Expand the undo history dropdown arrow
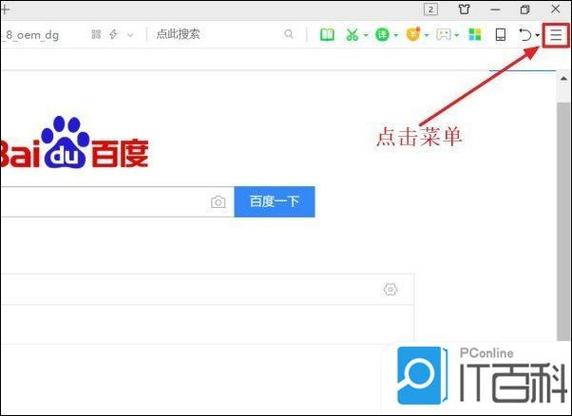This screenshot has height=416, width=572. tap(537, 35)
